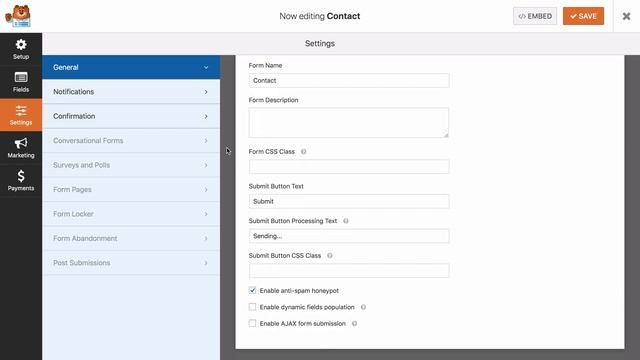
Task: Open the Confirmation settings tab
Action: (x=131, y=116)
